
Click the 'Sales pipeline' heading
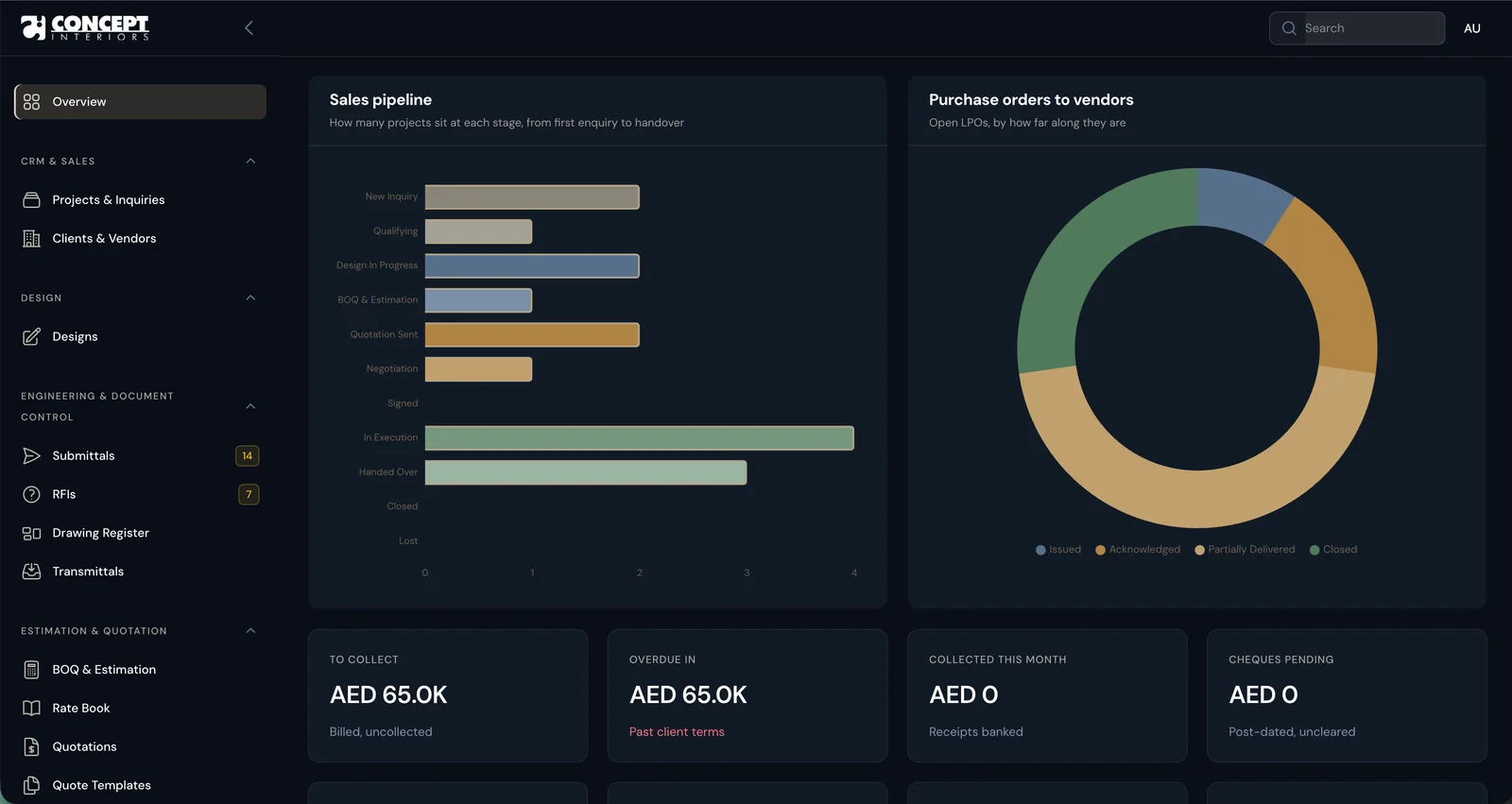pos(381,100)
